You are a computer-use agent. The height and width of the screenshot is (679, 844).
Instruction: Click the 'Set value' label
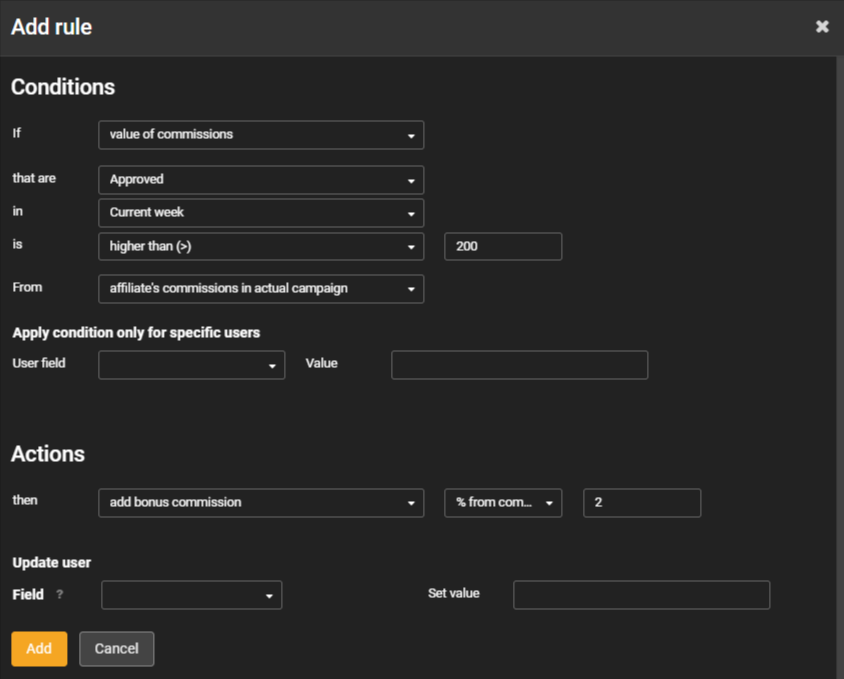coord(454,593)
